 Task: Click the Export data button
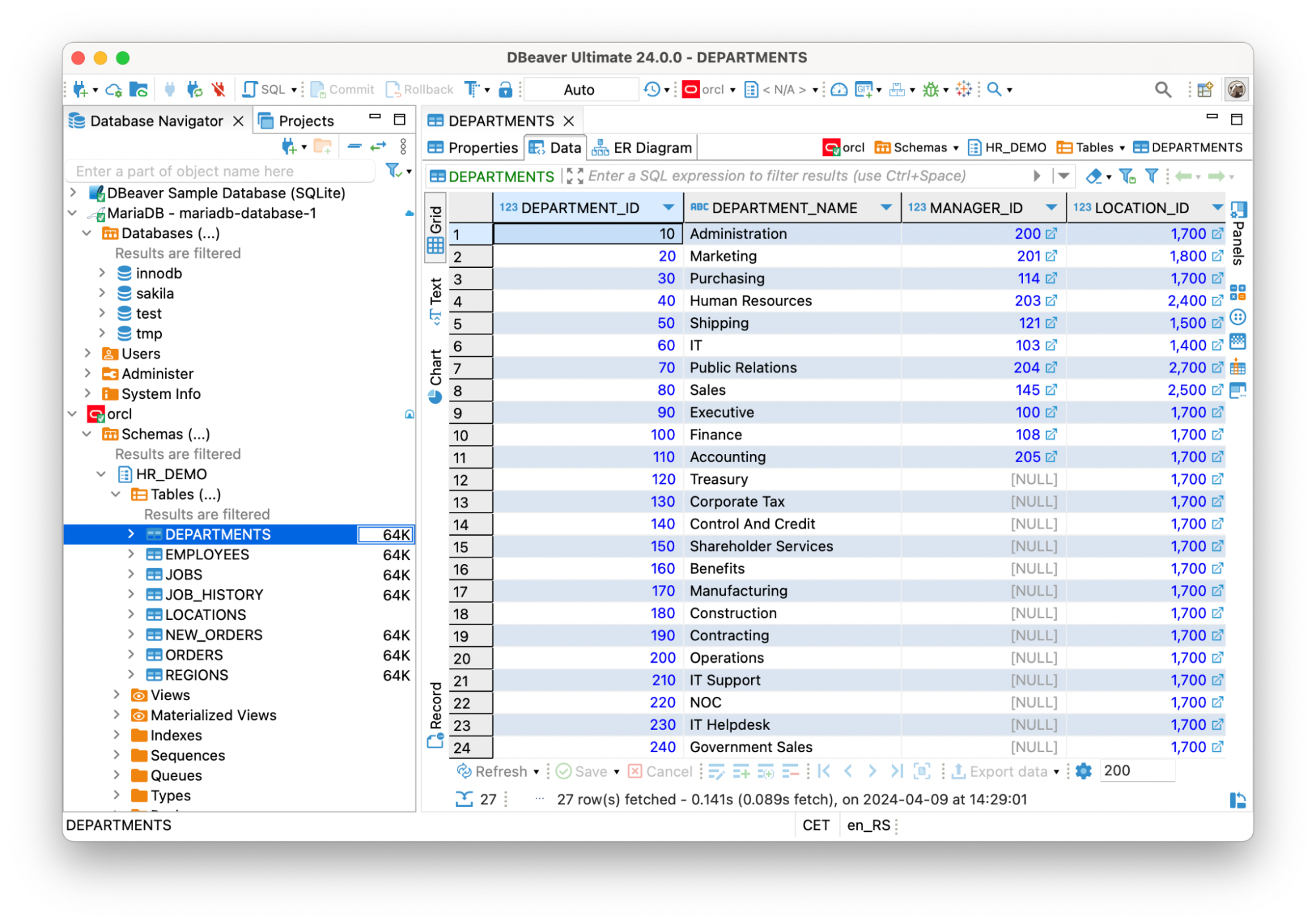click(x=999, y=771)
